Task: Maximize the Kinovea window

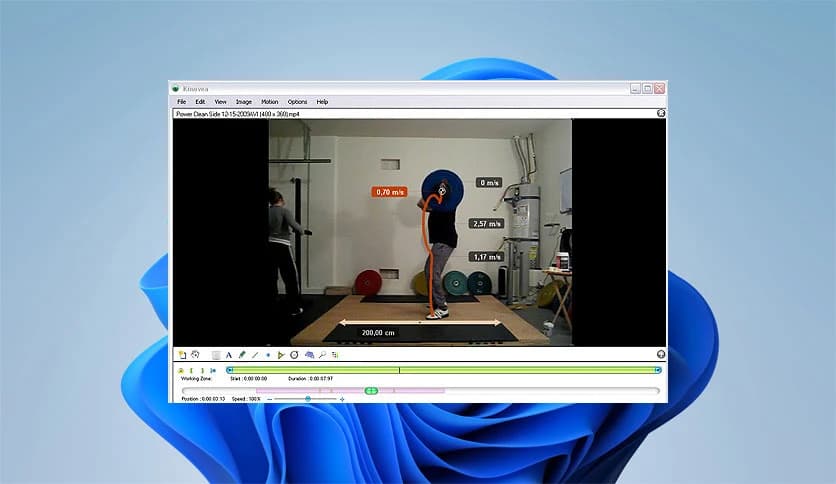Action: [x=647, y=88]
